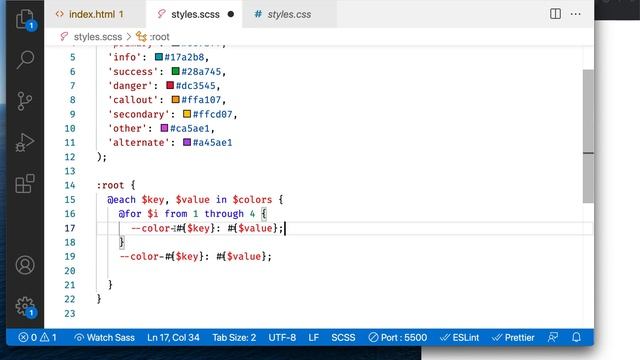The image size is (640, 360).
Task: Click the feedback icon in status bar
Action: [x=553, y=338]
